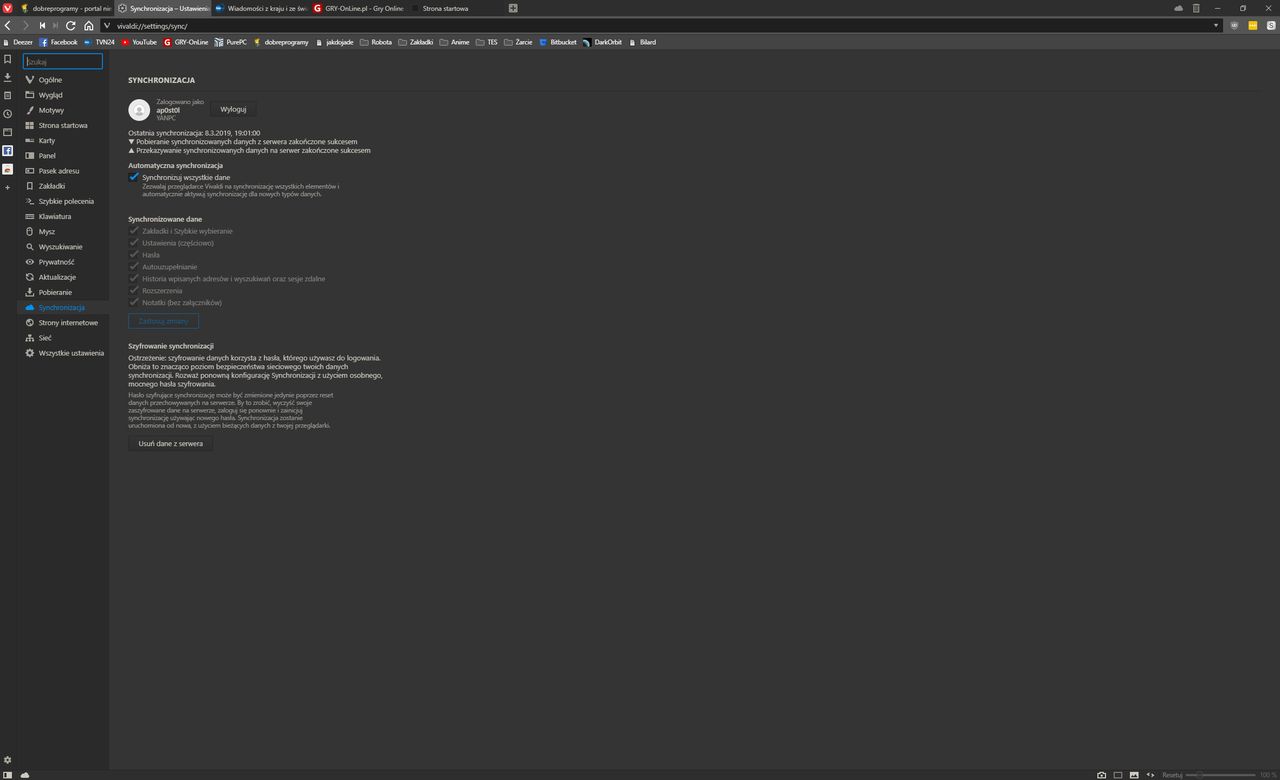Open the Zakładki bookmarks folder
Screen dimensions: 1280x780
(415, 42)
